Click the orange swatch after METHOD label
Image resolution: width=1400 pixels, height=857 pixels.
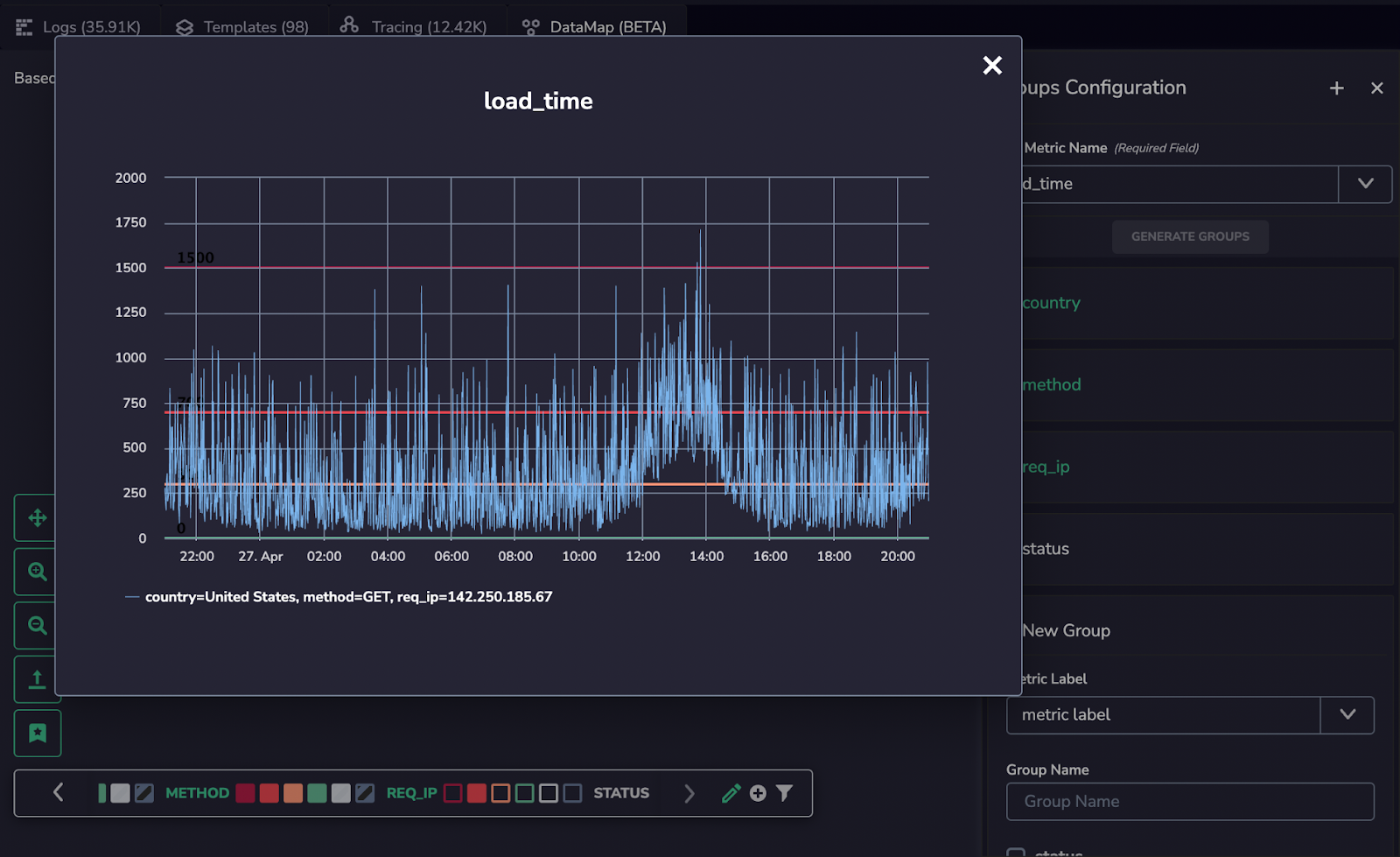[293, 793]
